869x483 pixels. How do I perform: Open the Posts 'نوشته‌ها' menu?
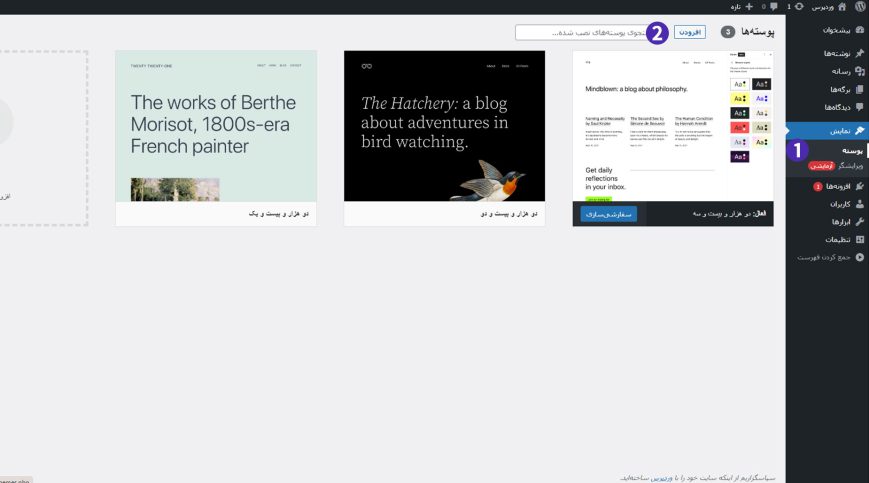830,53
